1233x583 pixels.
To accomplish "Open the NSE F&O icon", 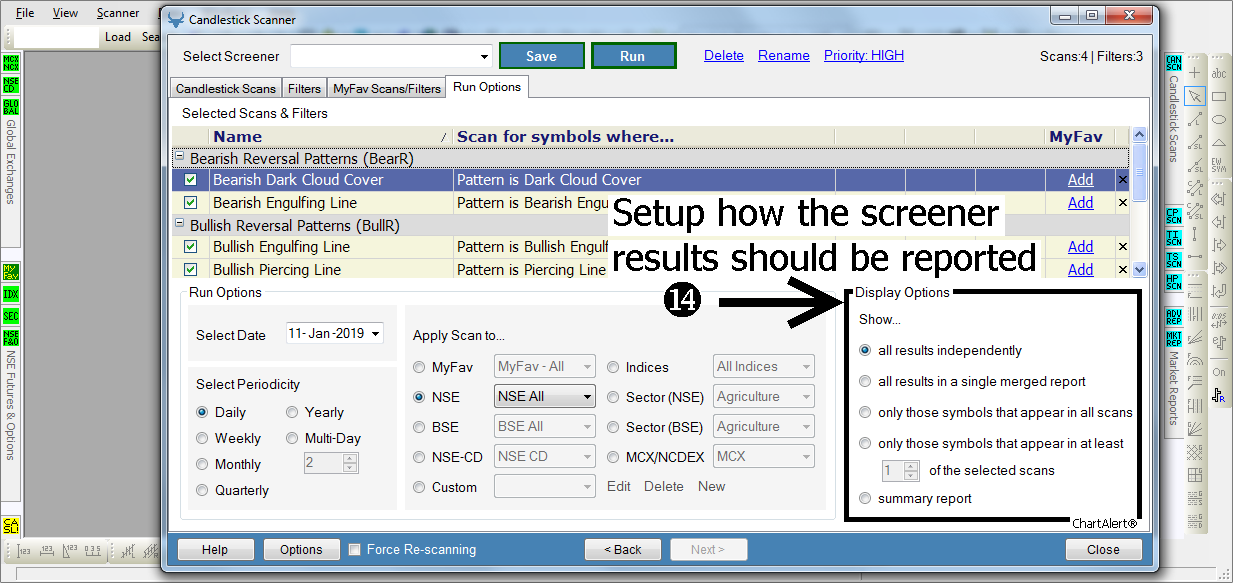I will (11, 338).
